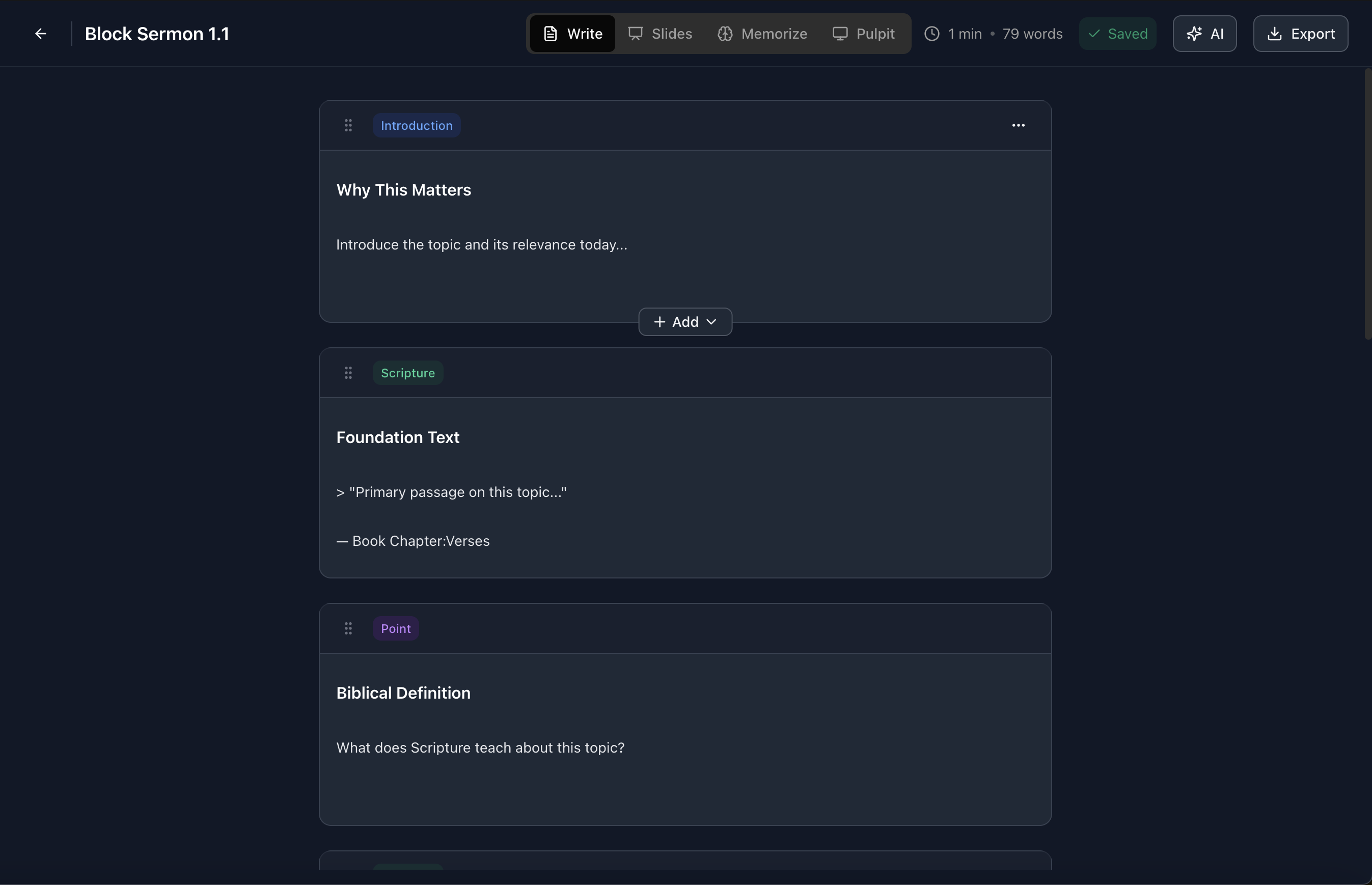Click the Why This Matters heading text
Image resolution: width=1372 pixels, height=885 pixels.
click(x=403, y=189)
